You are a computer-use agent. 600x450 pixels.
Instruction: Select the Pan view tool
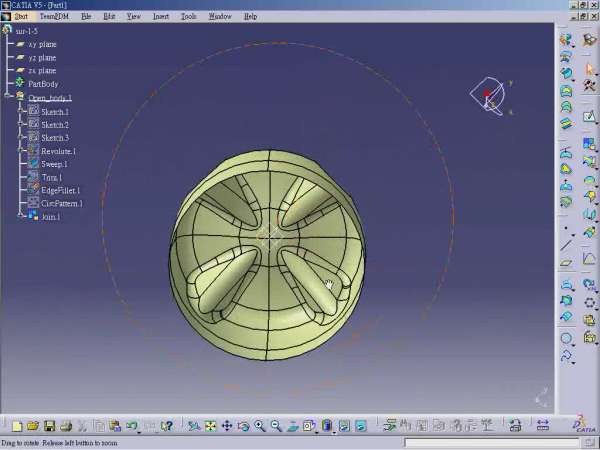(x=227, y=426)
